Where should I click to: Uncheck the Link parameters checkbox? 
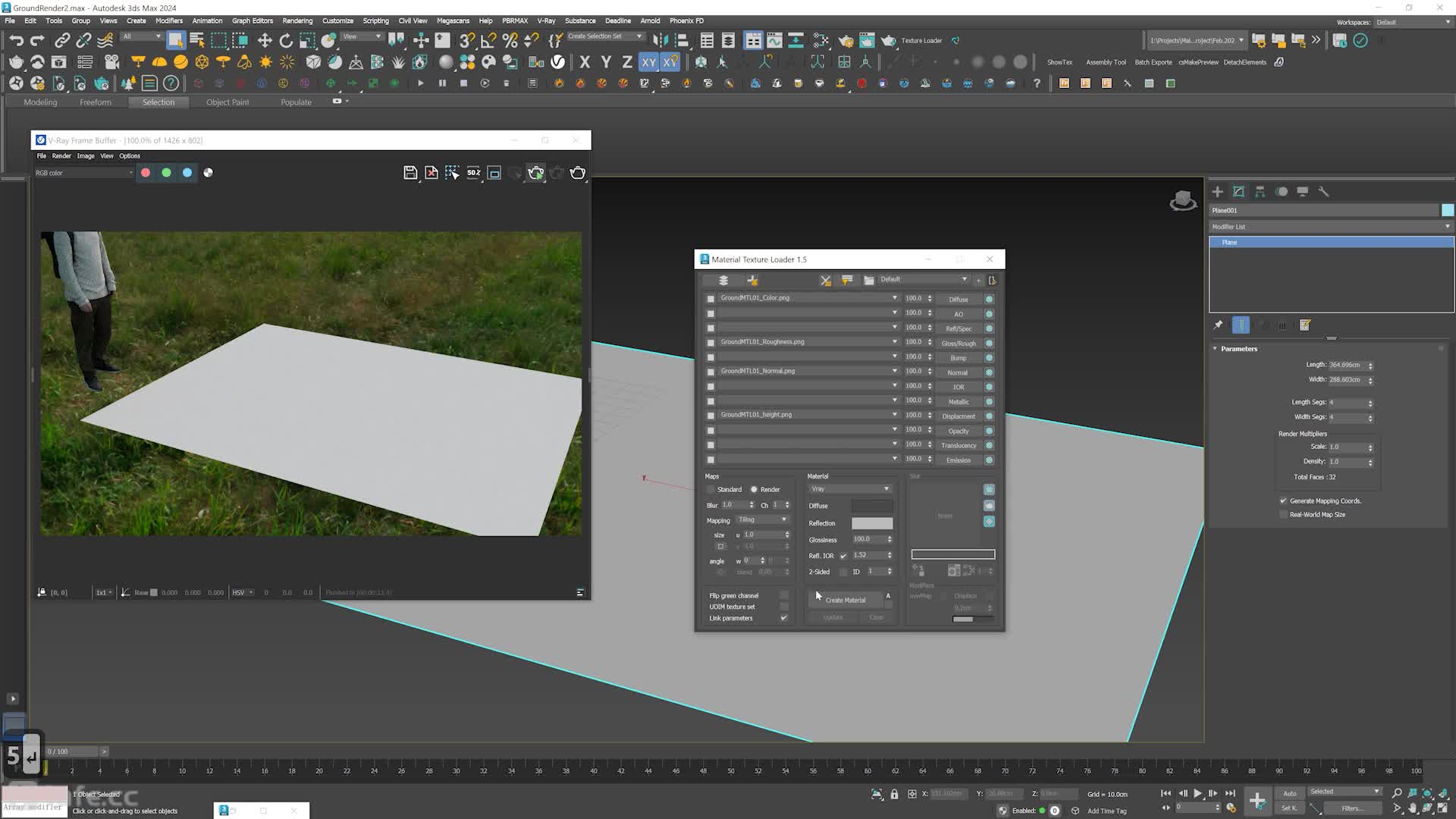(x=784, y=618)
